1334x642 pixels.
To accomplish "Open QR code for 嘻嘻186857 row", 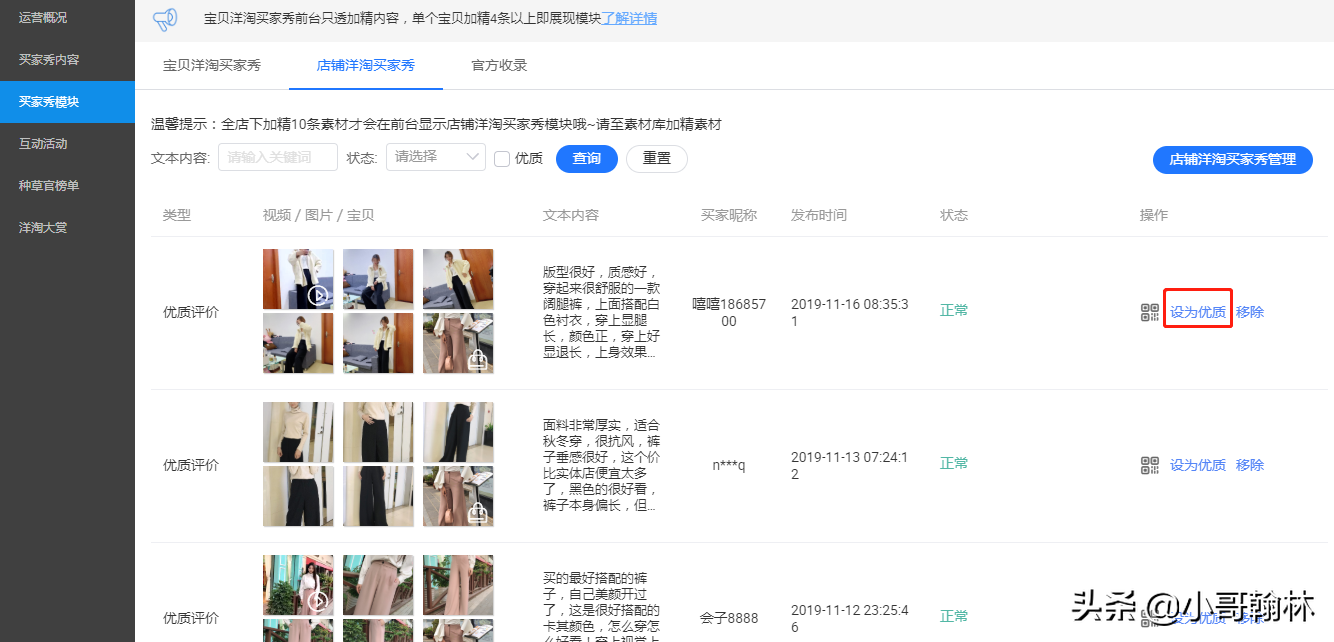I will pyautogui.click(x=1150, y=312).
